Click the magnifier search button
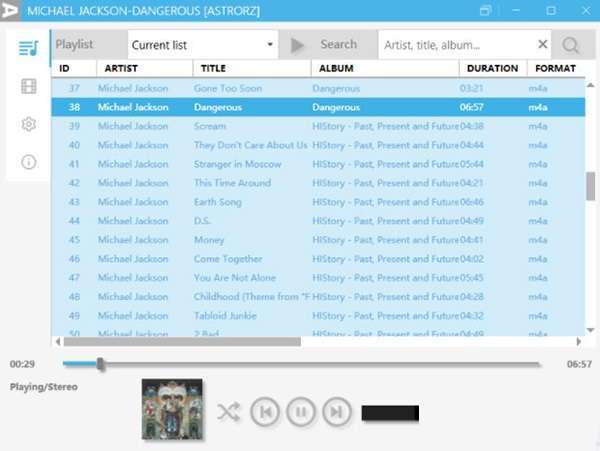The width and height of the screenshot is (600, 451). tap(570, 45)
